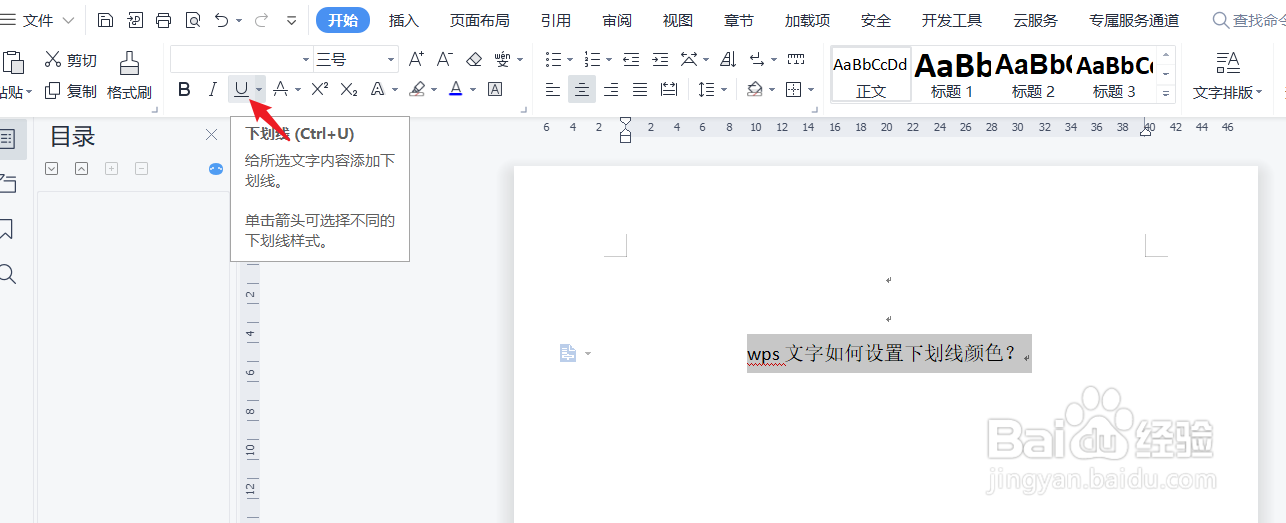Click the Save icon in quick access toolbar
1286x523 pixels.
pyautogui.click(x=106, y=20)
